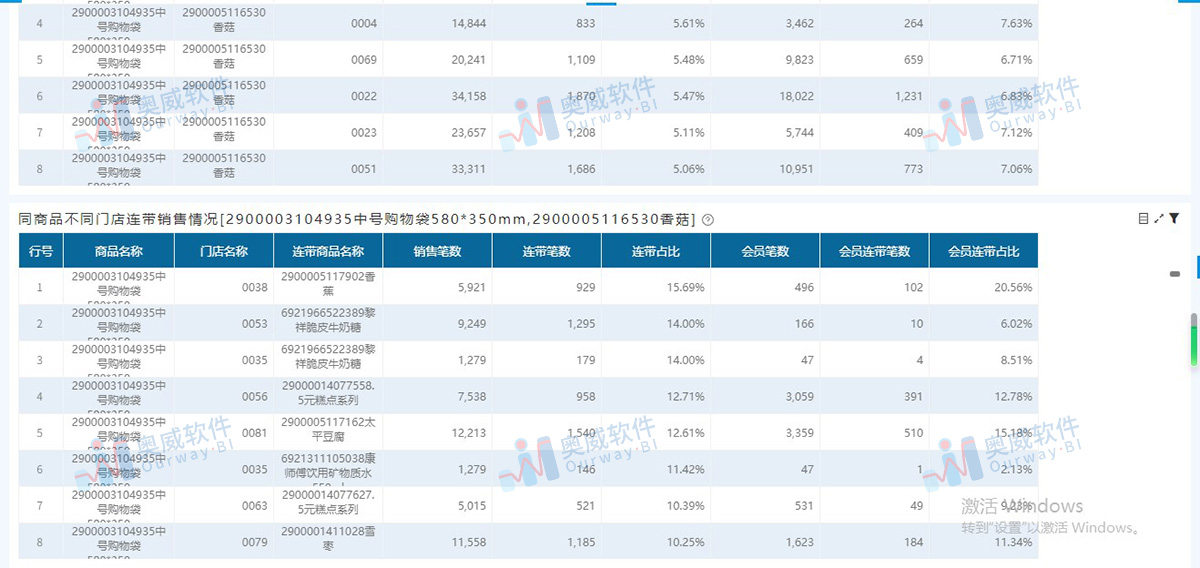Viewport: 1200px width, 568px height.
Task: Click 18,022 in the upper table
Action: 797,96
